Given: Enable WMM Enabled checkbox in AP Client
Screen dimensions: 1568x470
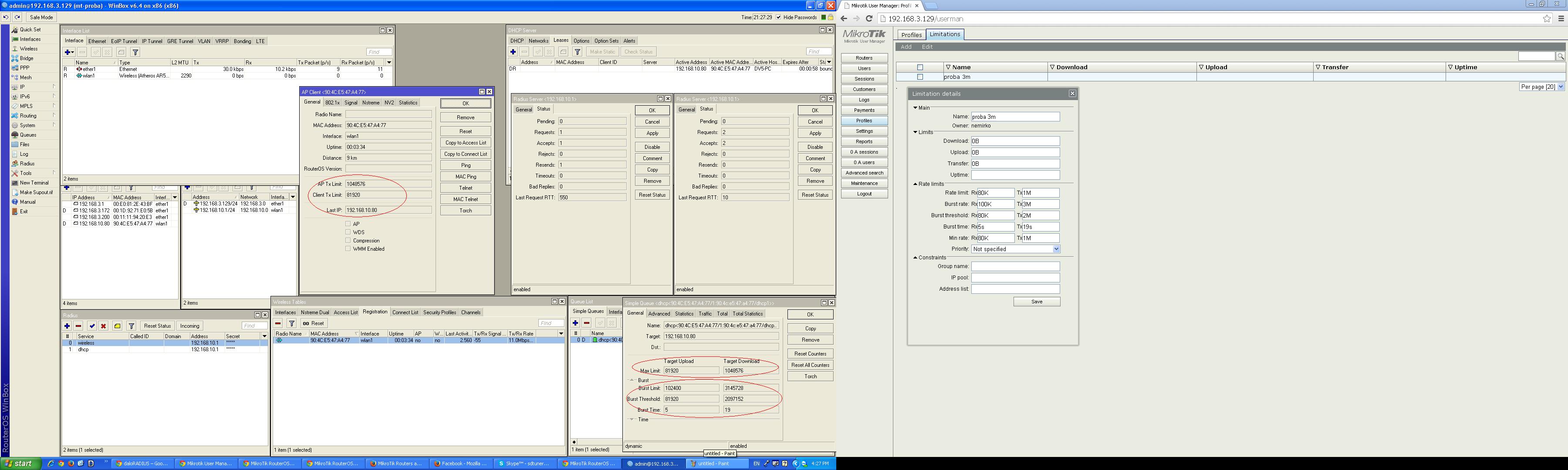Looking at the screenshot, I should point(348,248).
